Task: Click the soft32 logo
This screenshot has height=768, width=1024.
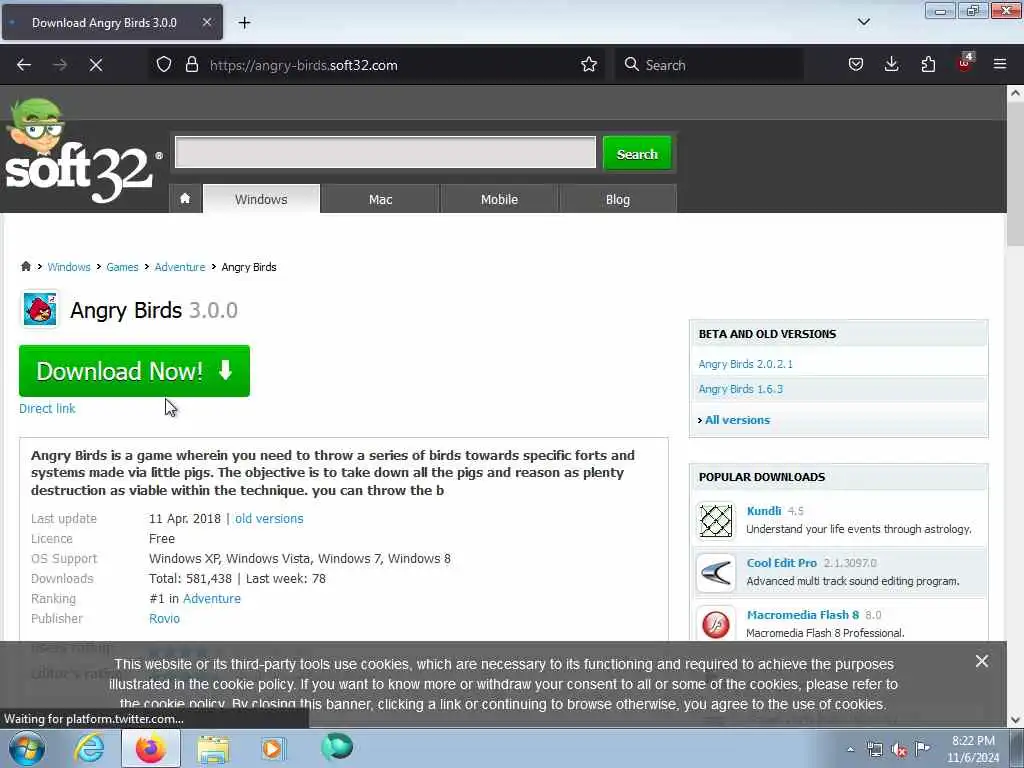Action: 83,151
